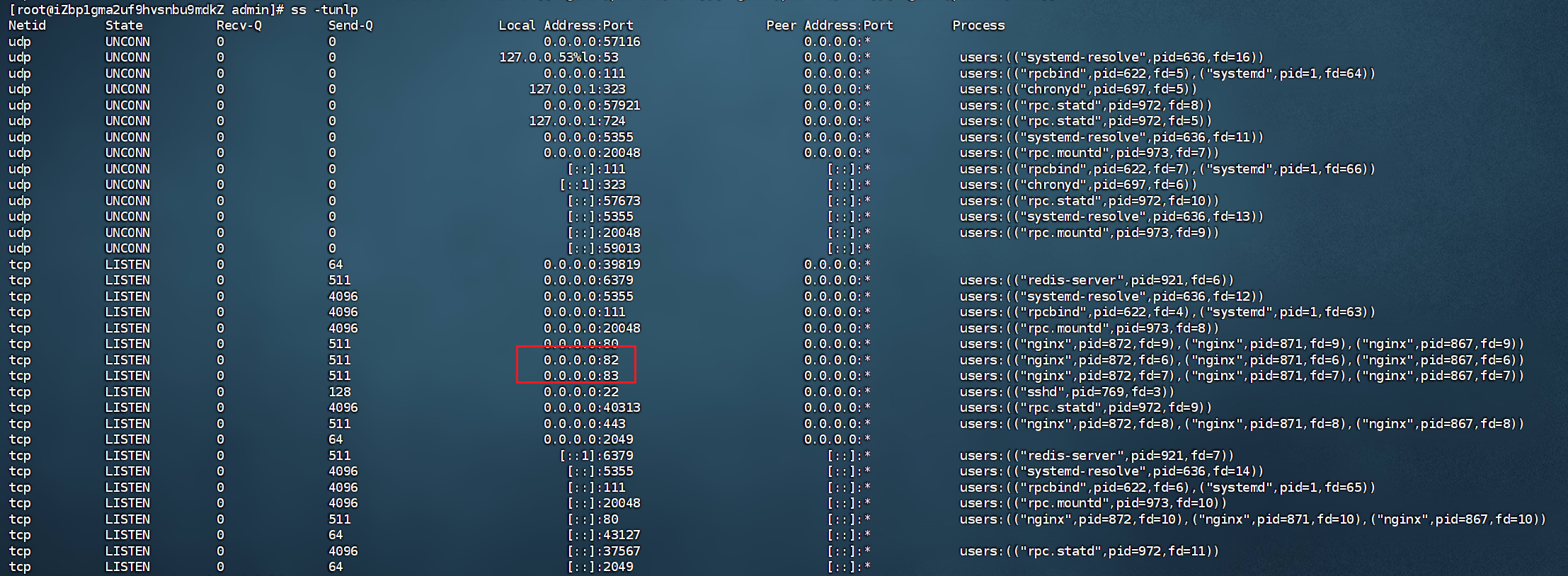The image size is (1568, 576).
Task: Click the 0.0.0.0:57116 udp address
Action: [592, 42]
